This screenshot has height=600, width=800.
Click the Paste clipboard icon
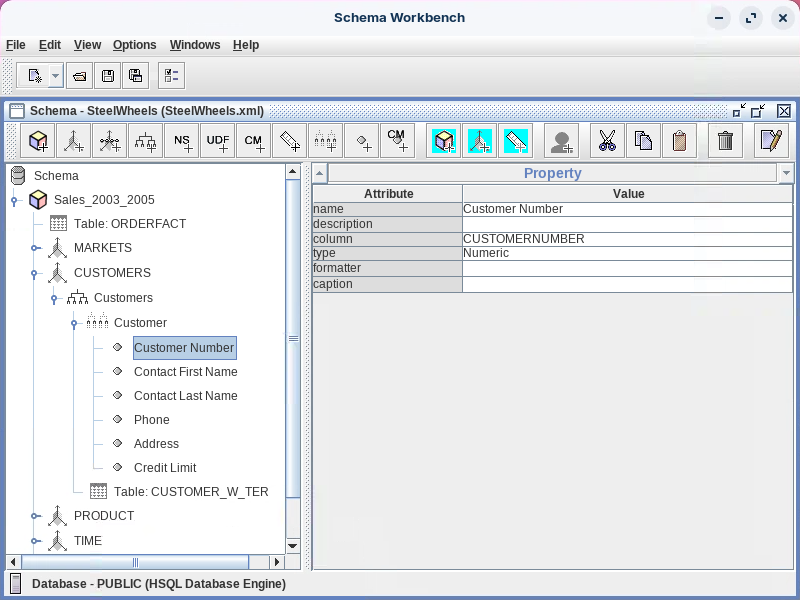679,141
